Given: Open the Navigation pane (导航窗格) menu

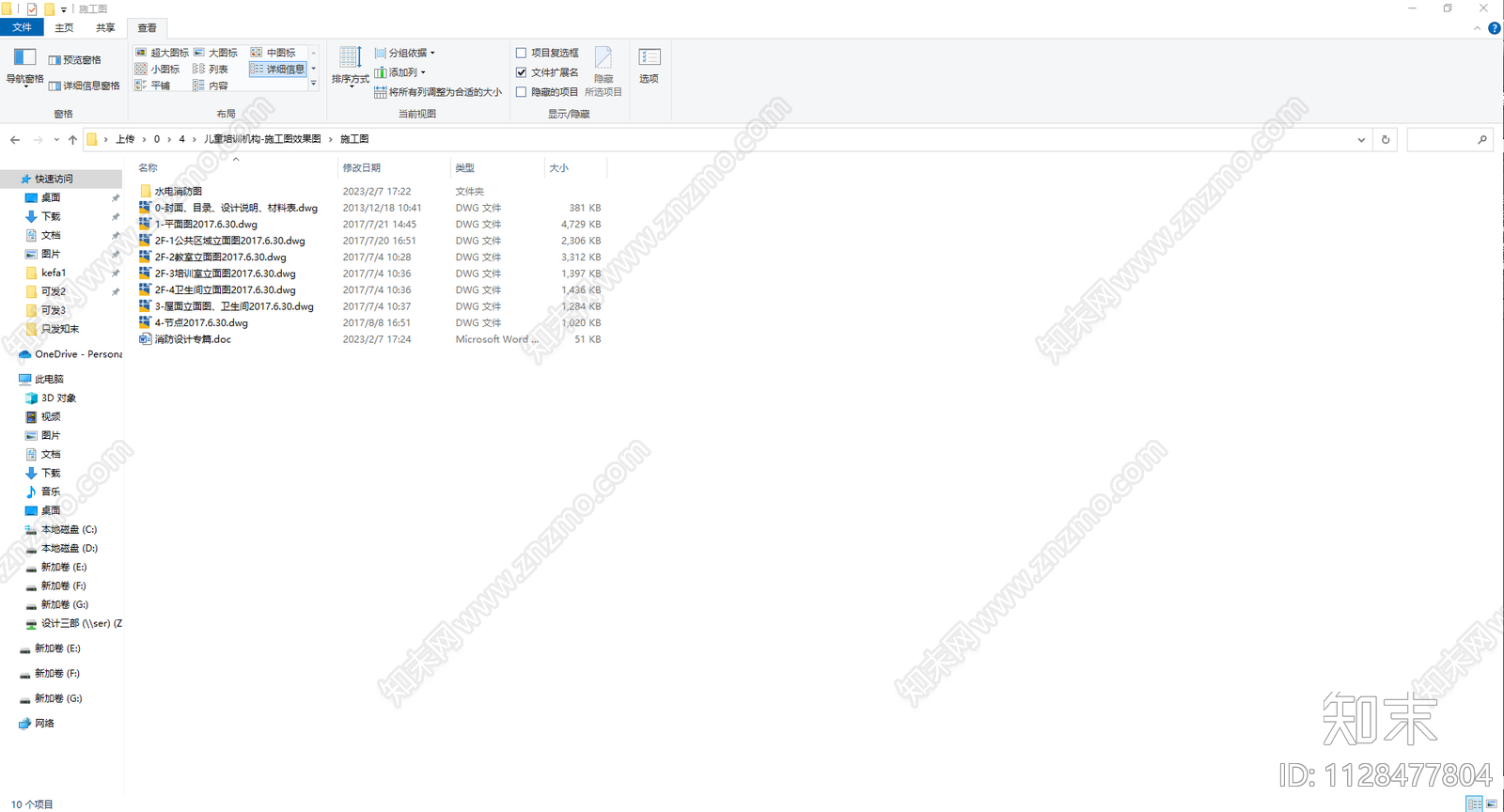Looking at the screenshot, I should click(24, 68).
